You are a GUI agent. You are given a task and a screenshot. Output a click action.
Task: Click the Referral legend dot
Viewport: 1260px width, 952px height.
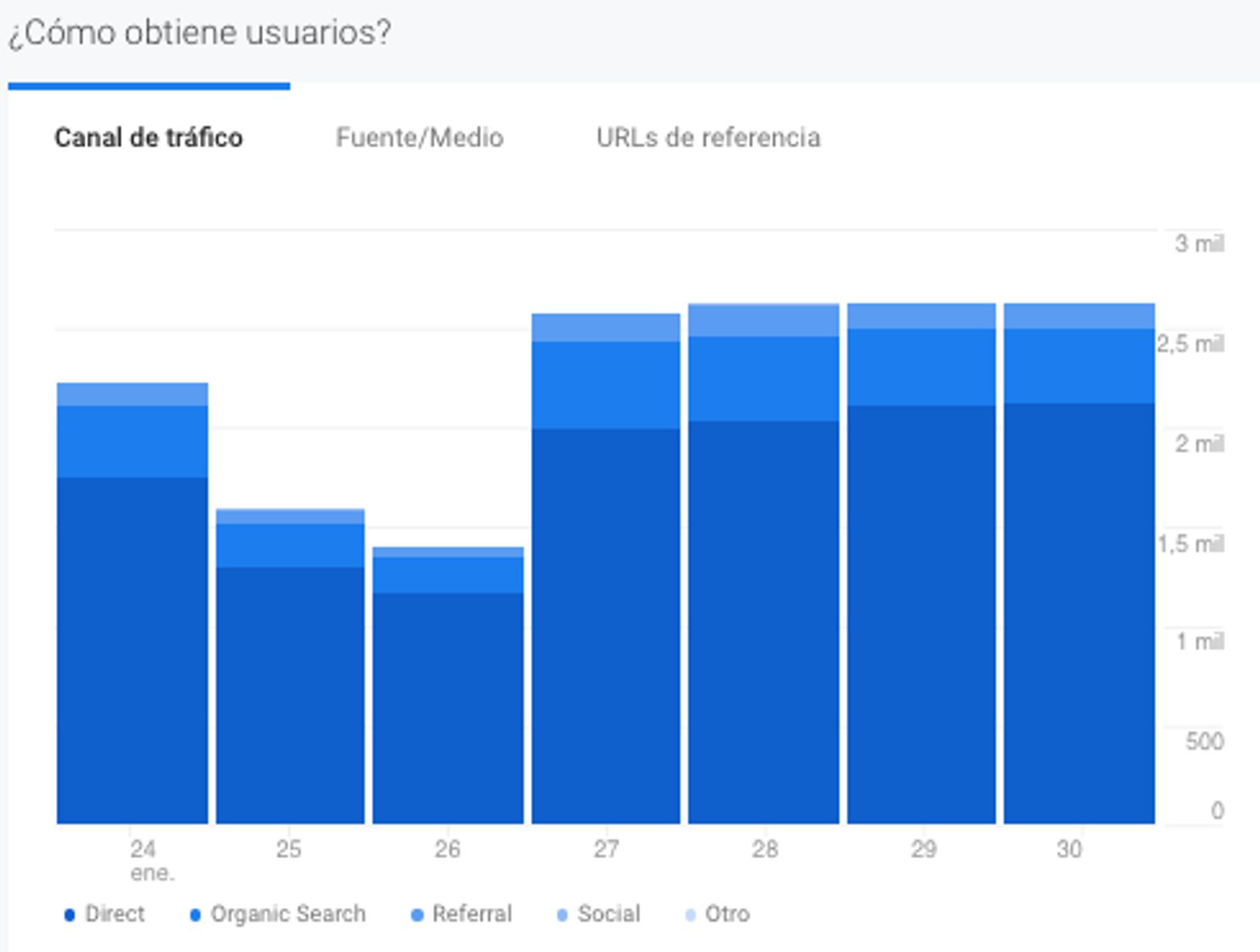click(x=417, y=915)
